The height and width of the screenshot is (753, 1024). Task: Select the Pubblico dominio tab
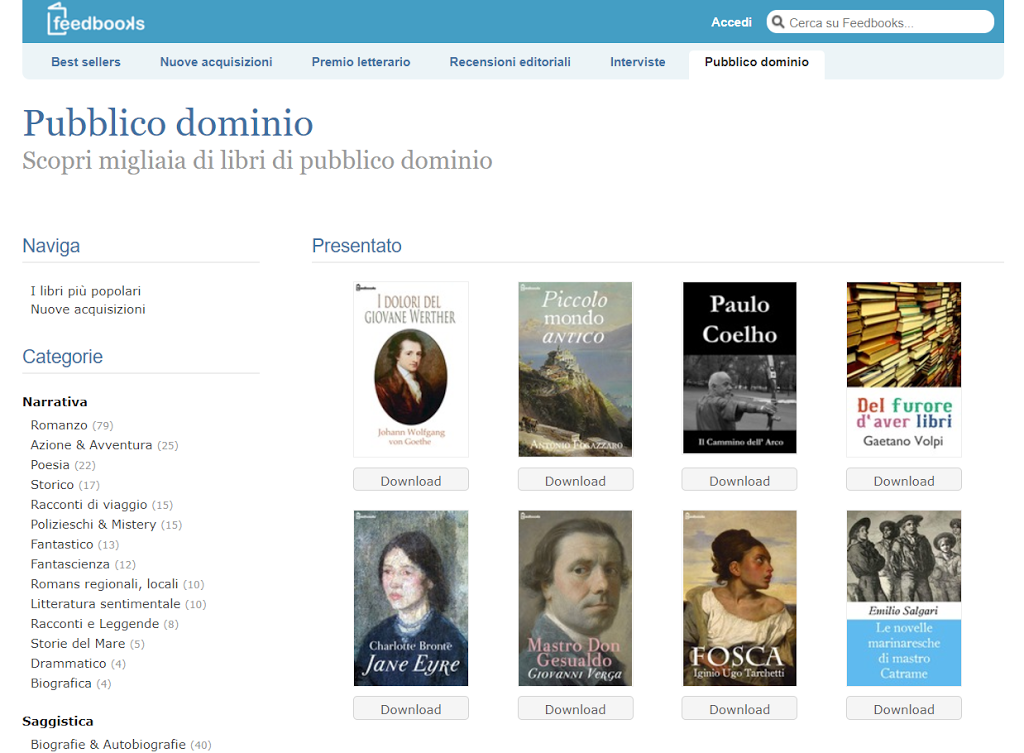[x=756, y=63]
